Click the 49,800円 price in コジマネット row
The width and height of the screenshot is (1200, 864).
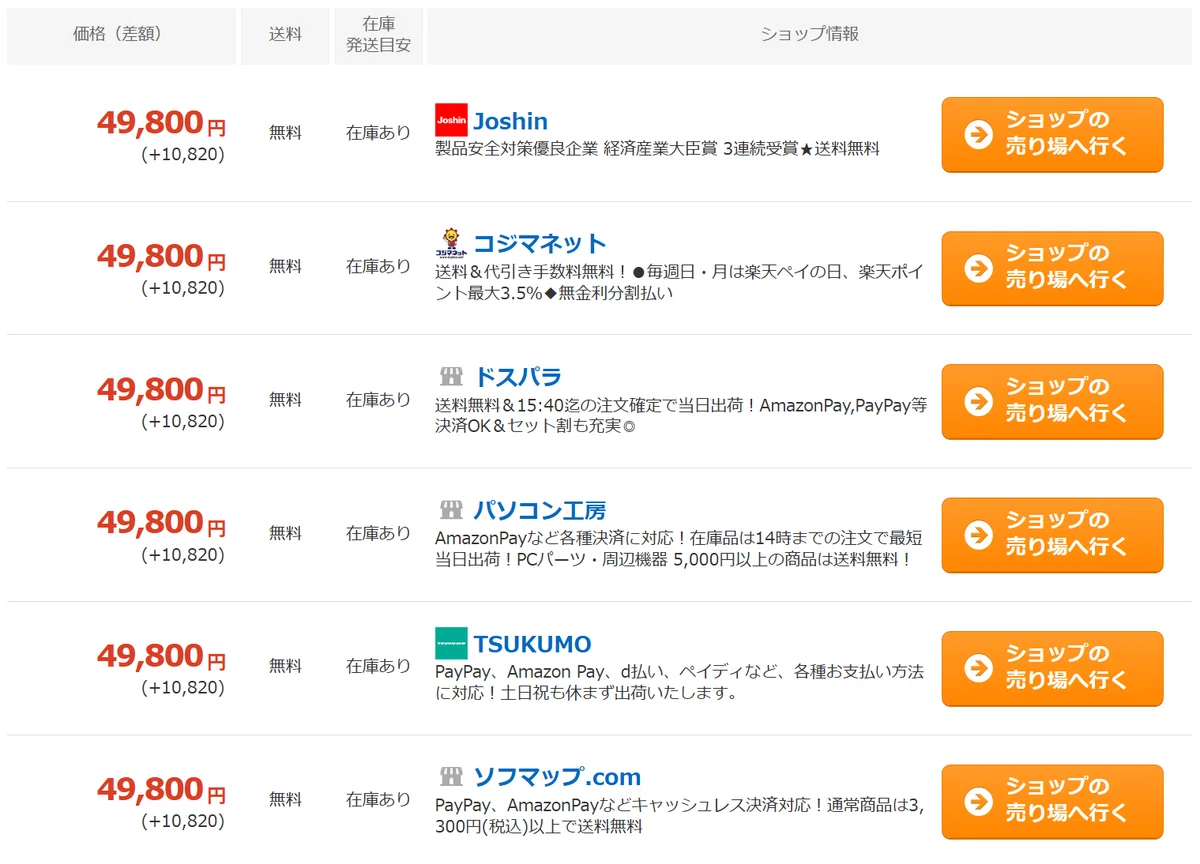tap(161, 256)
